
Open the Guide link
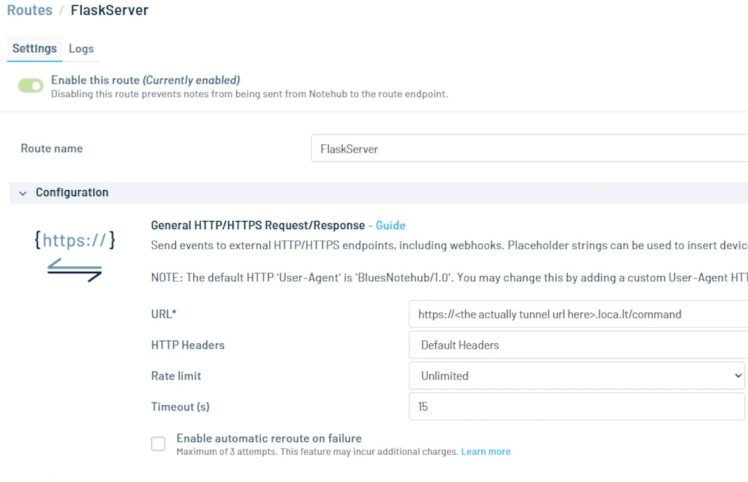(390, 226)
